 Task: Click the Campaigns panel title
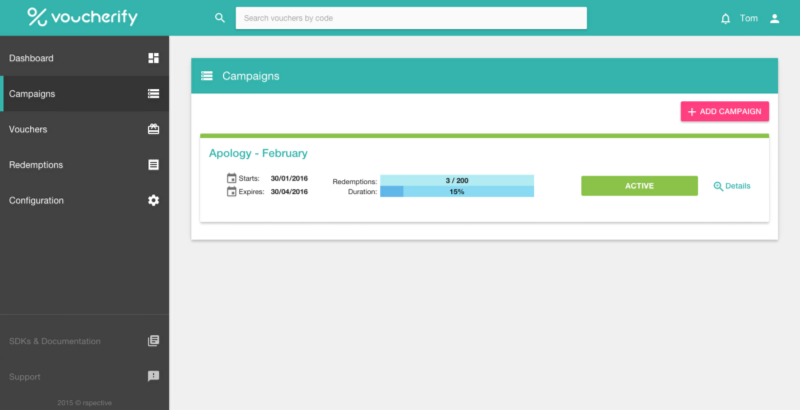click(x=251, y=76)
